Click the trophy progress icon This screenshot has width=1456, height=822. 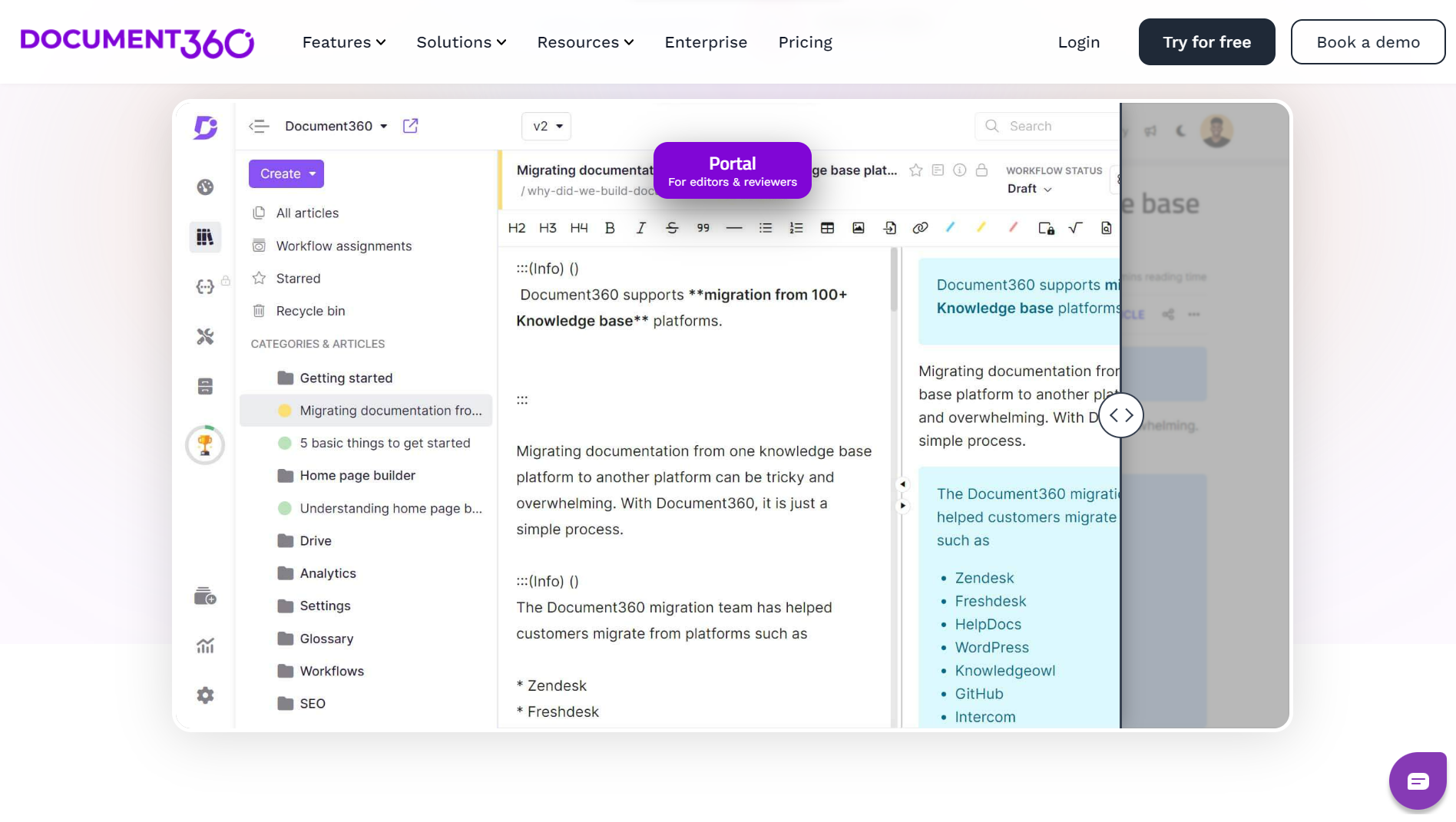205,445
